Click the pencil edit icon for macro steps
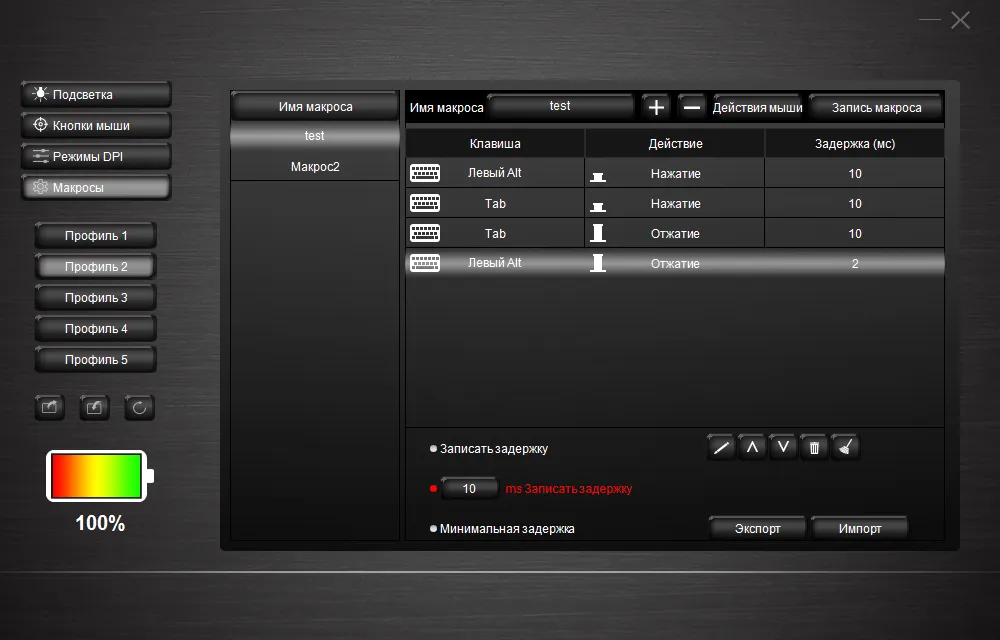This screenshot has height=640, width=1000. (721, 448)
